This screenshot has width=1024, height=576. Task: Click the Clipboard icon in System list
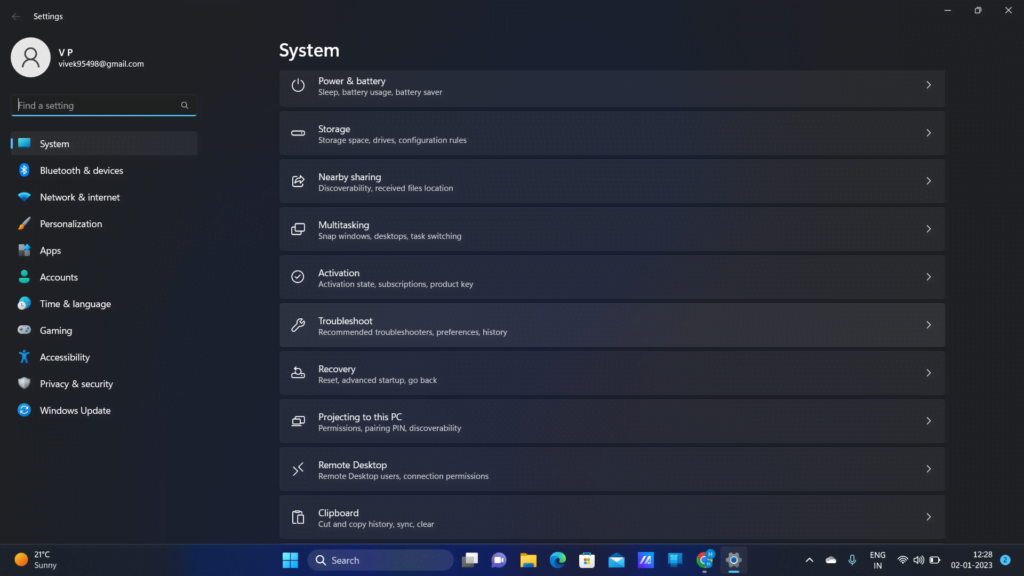tap(298, 517)
